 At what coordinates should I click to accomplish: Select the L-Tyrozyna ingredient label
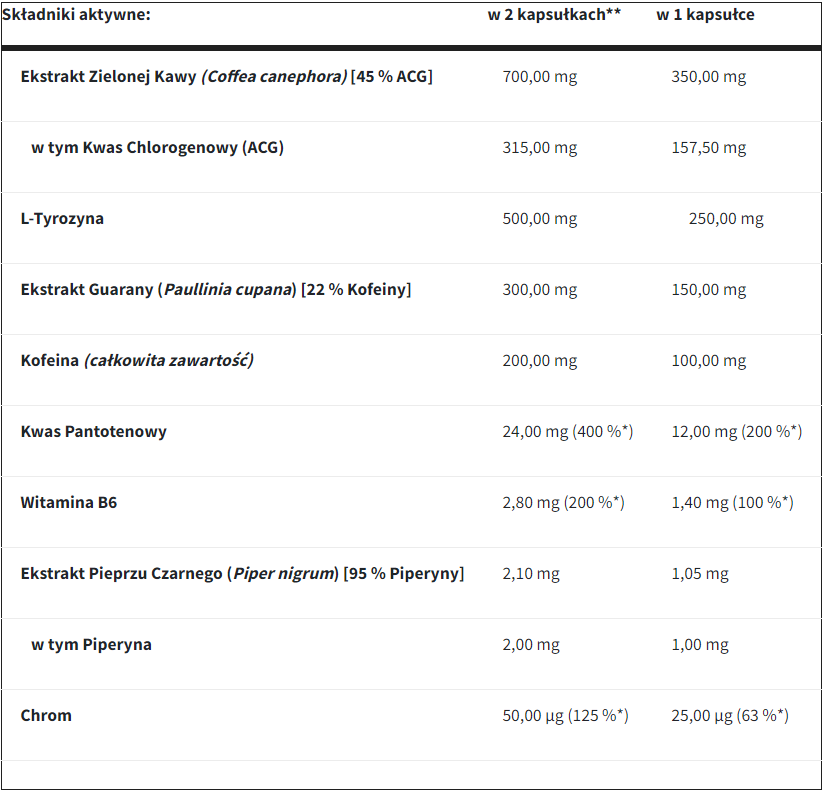click(62, 219)
